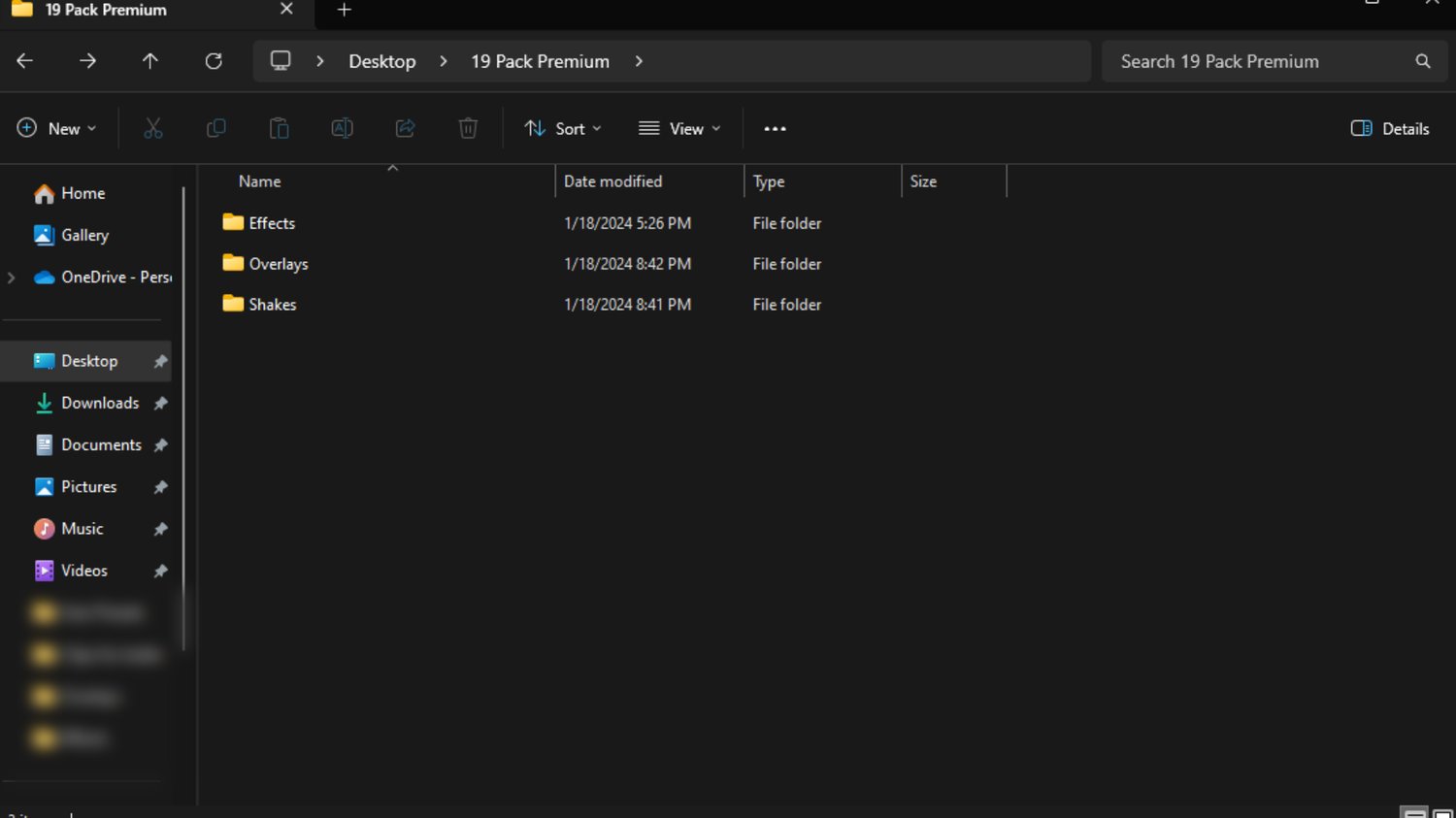Screen dimensions: 1456x818
Task: Select the Effects folder
Action: coord(259,223)
